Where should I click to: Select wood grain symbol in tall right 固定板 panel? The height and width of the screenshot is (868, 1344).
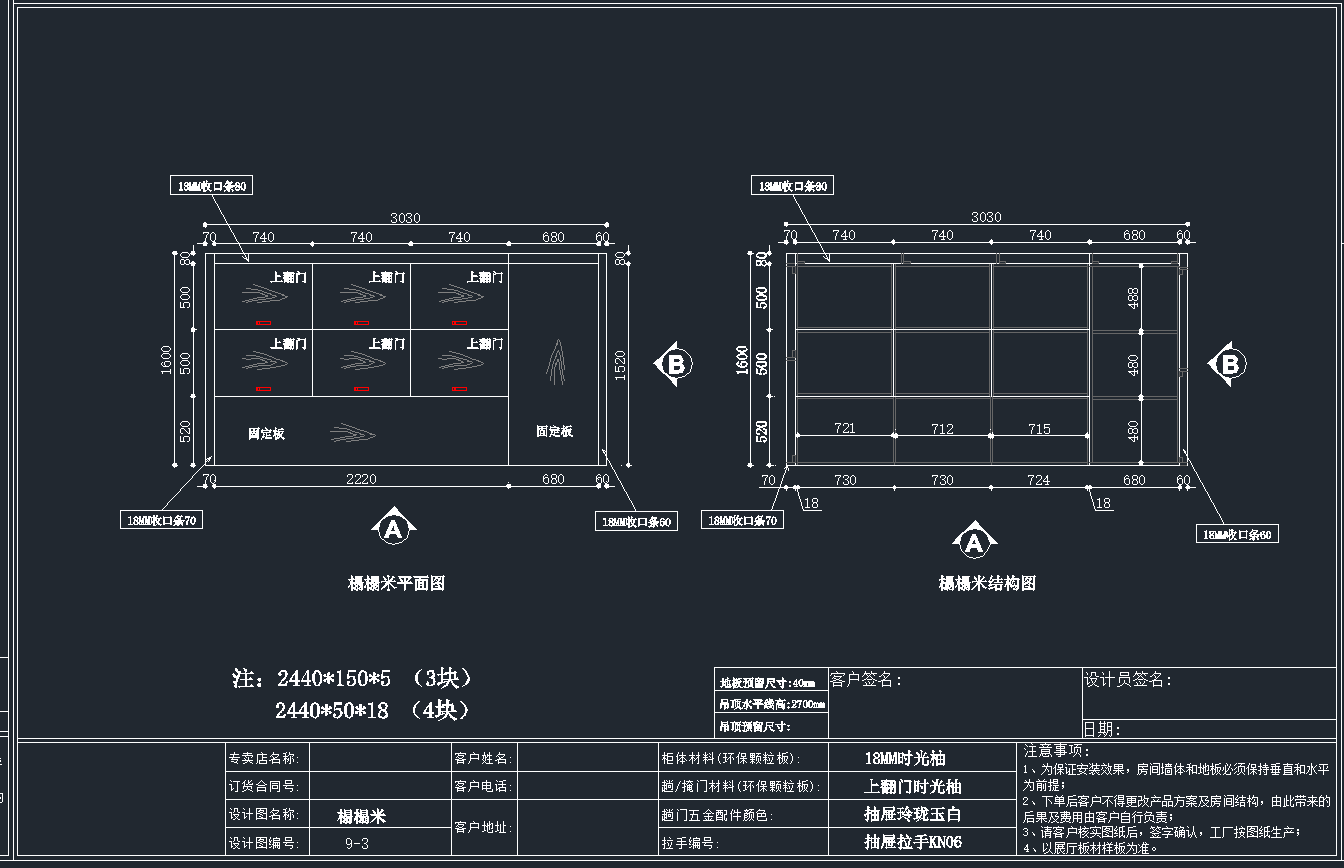click(555, 362)
